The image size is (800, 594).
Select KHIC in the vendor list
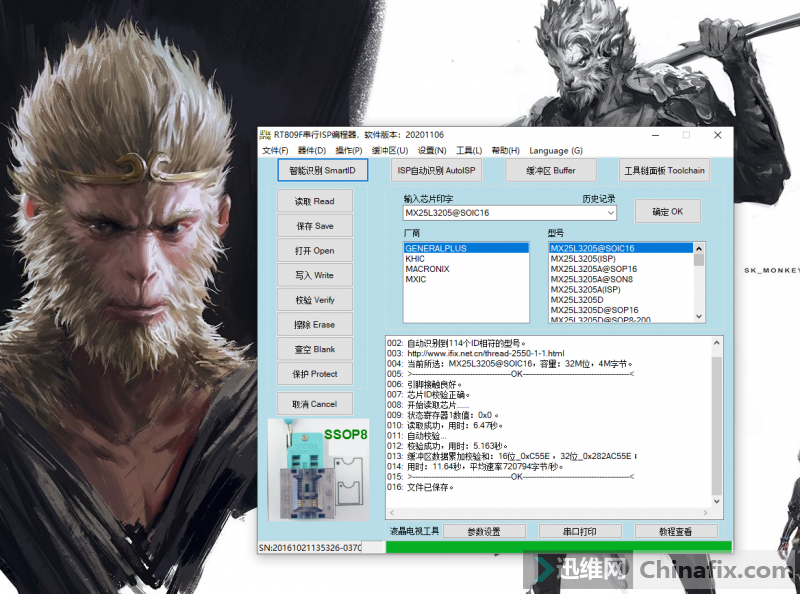point(466,259)
